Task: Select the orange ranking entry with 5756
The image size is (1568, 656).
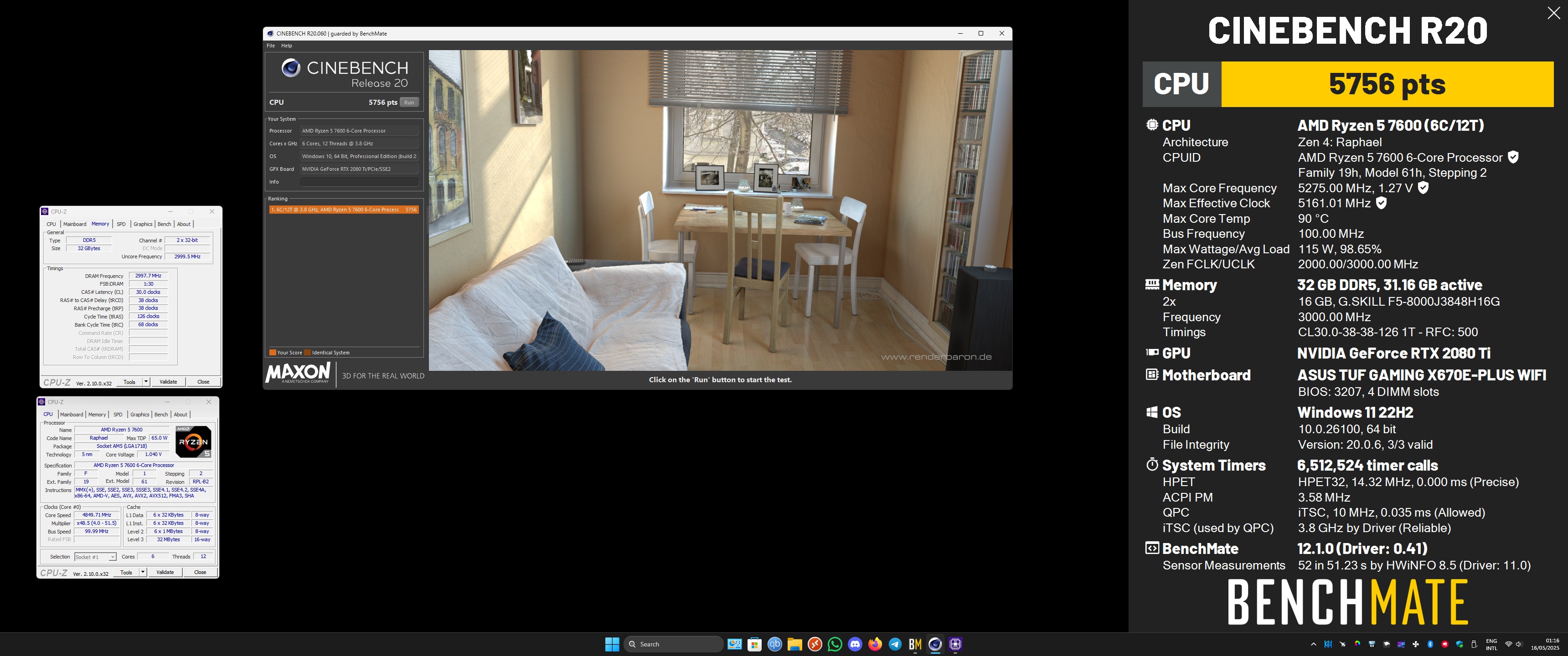Action: [x=344, y=210]
